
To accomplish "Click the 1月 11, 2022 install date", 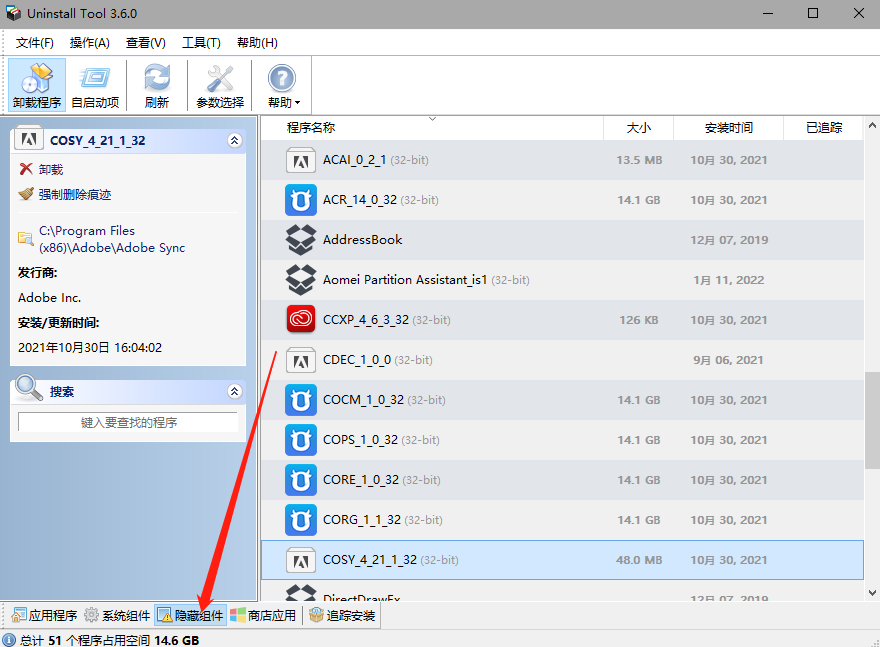I will 728,280.
